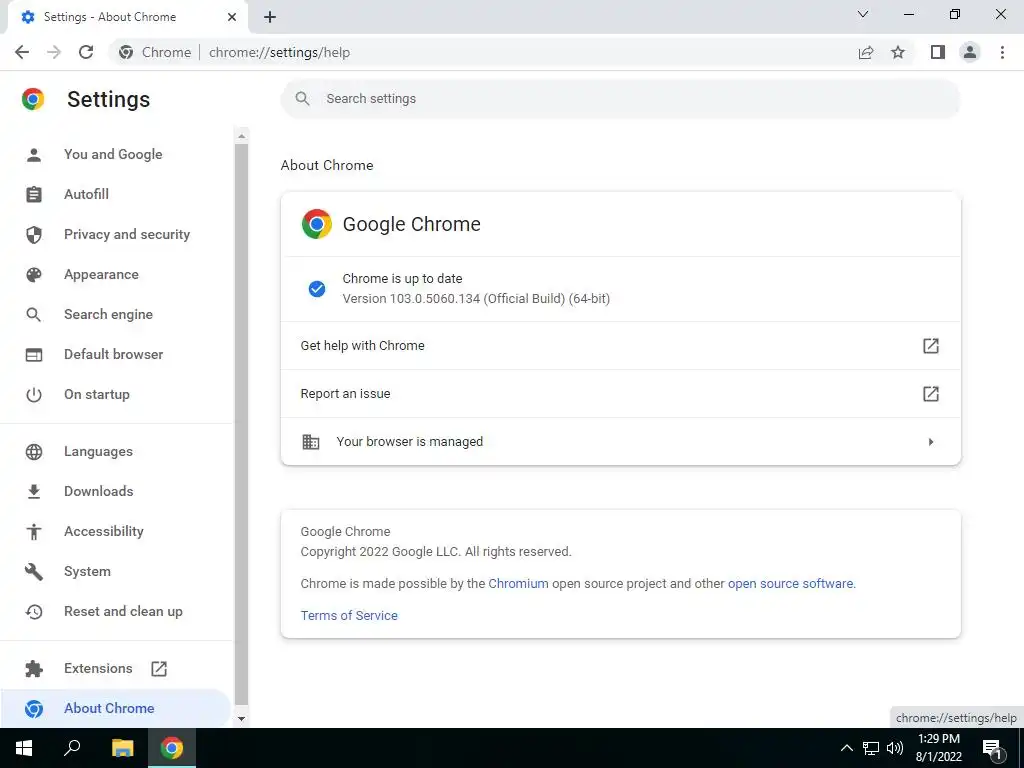
Task: Open Appearance settings
Action: point(101,274)
